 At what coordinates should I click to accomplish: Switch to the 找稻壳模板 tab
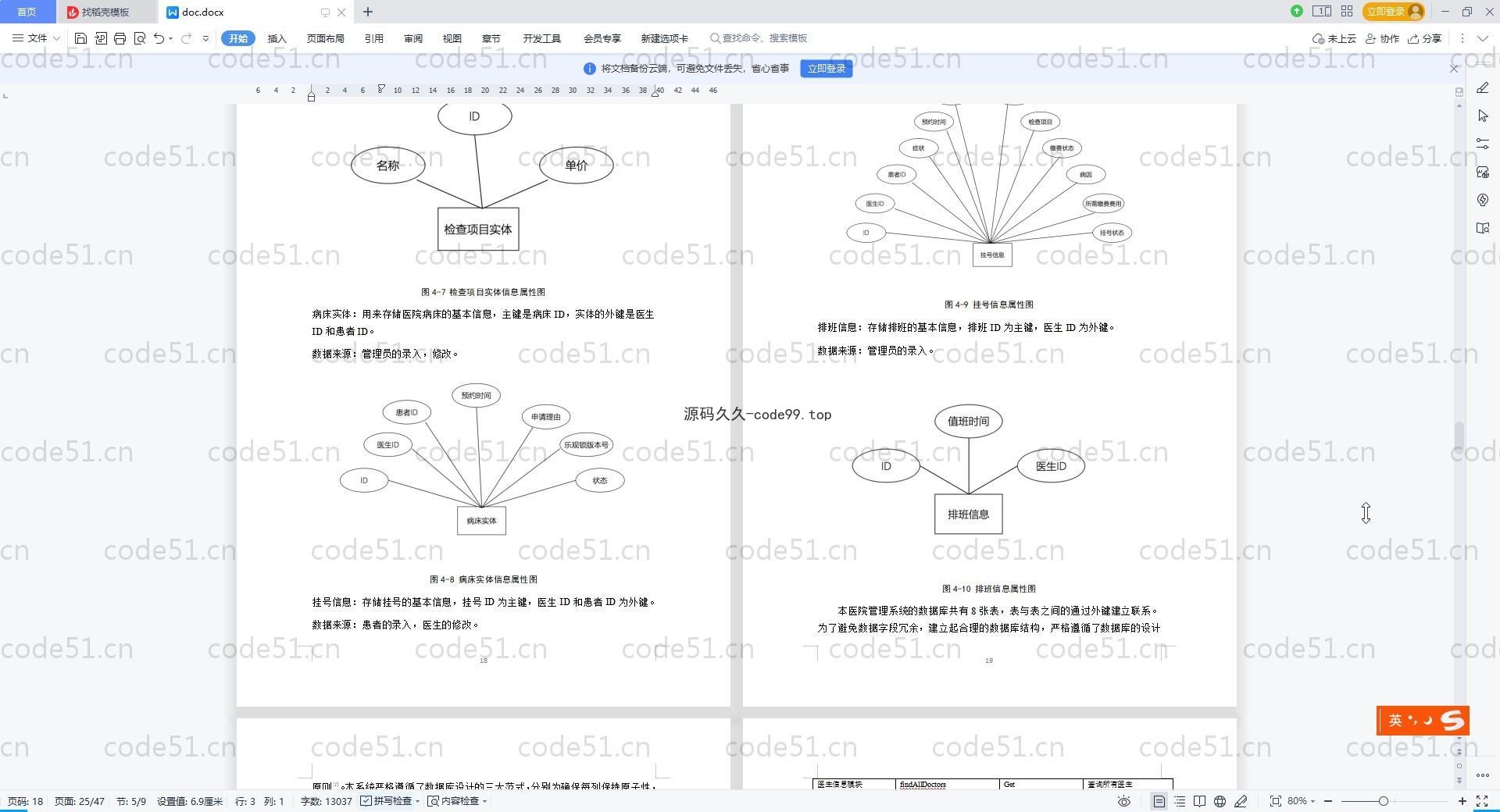[105, 12]
